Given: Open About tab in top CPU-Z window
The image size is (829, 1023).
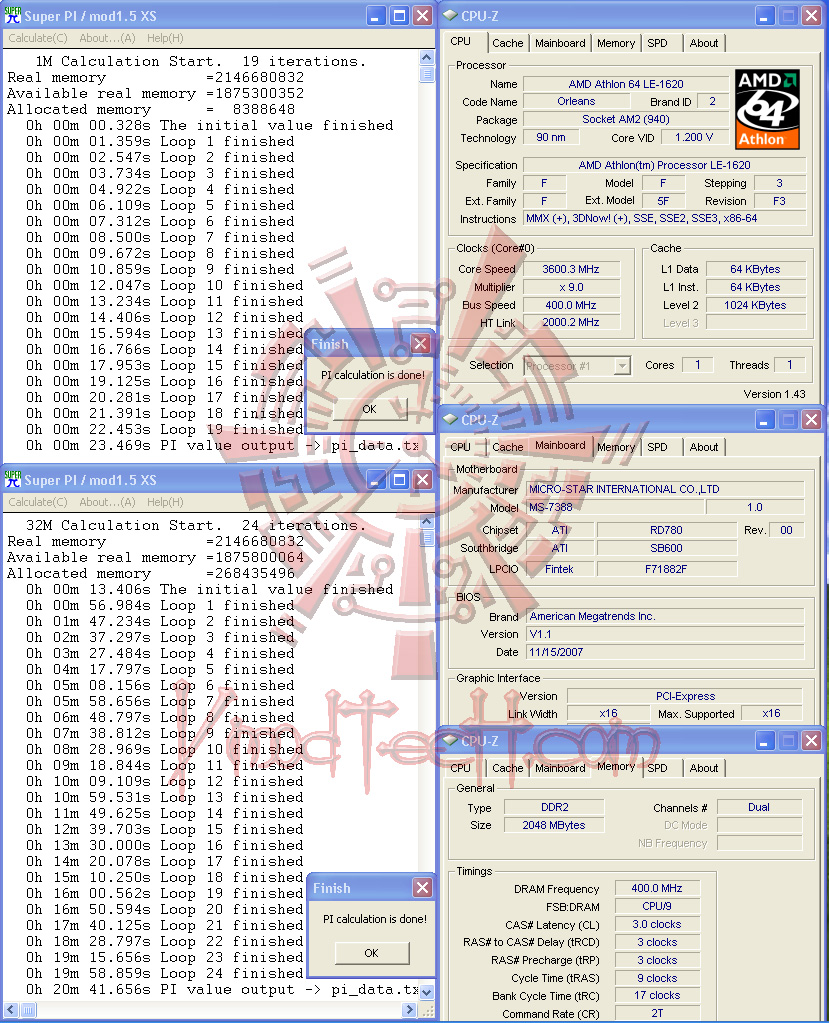Looking at the screenshot, I should (x=704, y=43).
